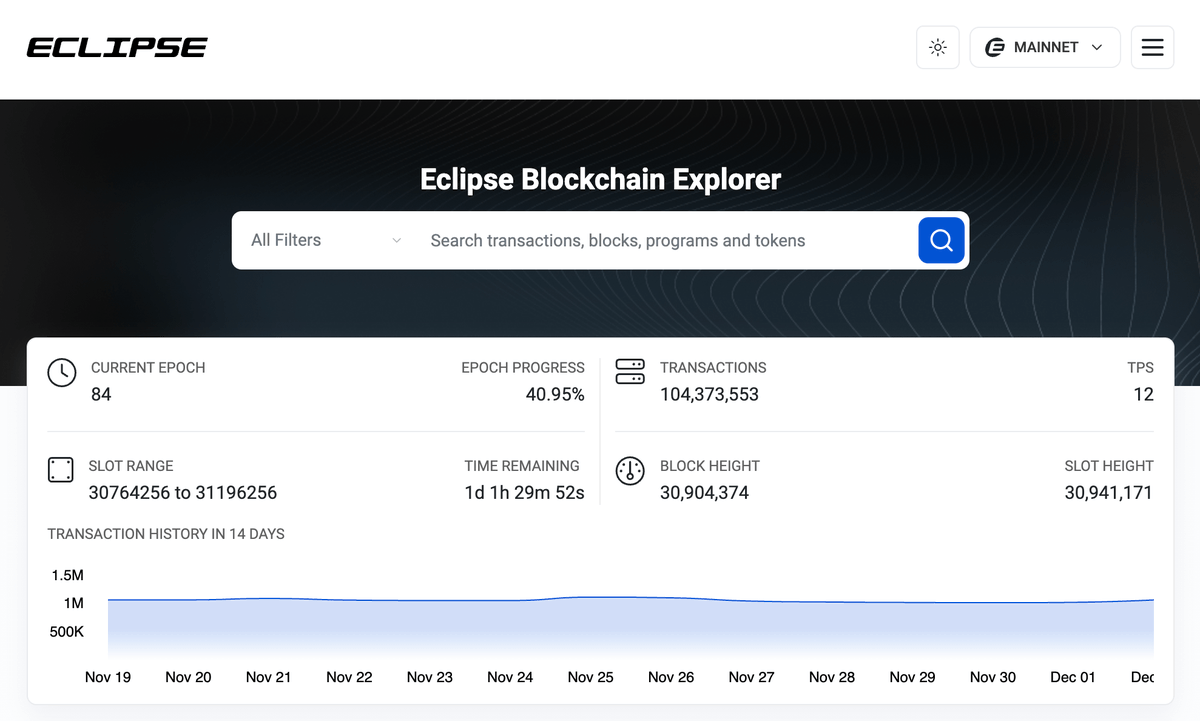
Task: Click the gauge icon beside Block Height
Action: pyautogui.click(x=630, y=471)
